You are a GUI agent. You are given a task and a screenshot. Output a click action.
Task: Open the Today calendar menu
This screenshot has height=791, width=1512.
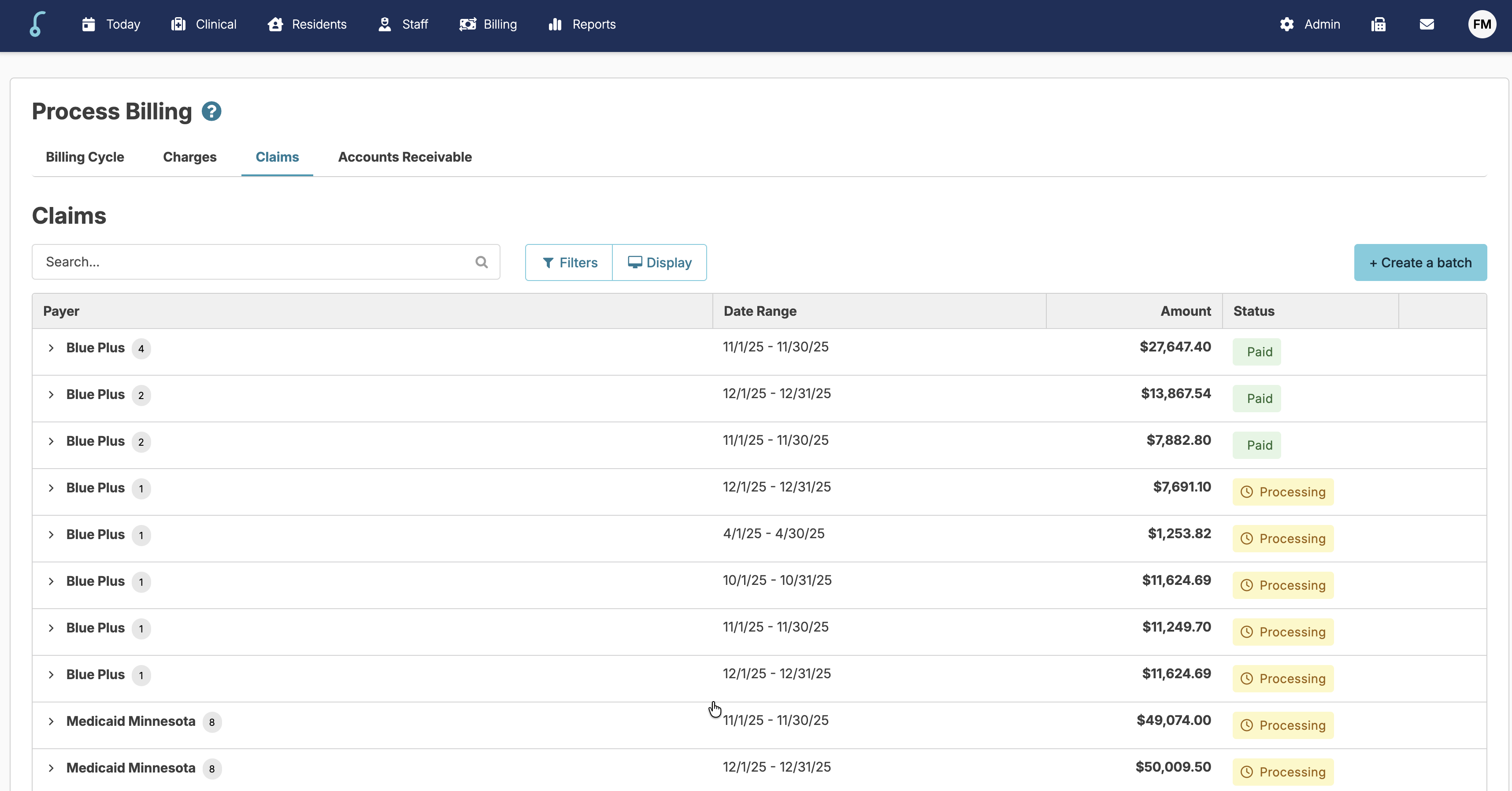(111, 24)
